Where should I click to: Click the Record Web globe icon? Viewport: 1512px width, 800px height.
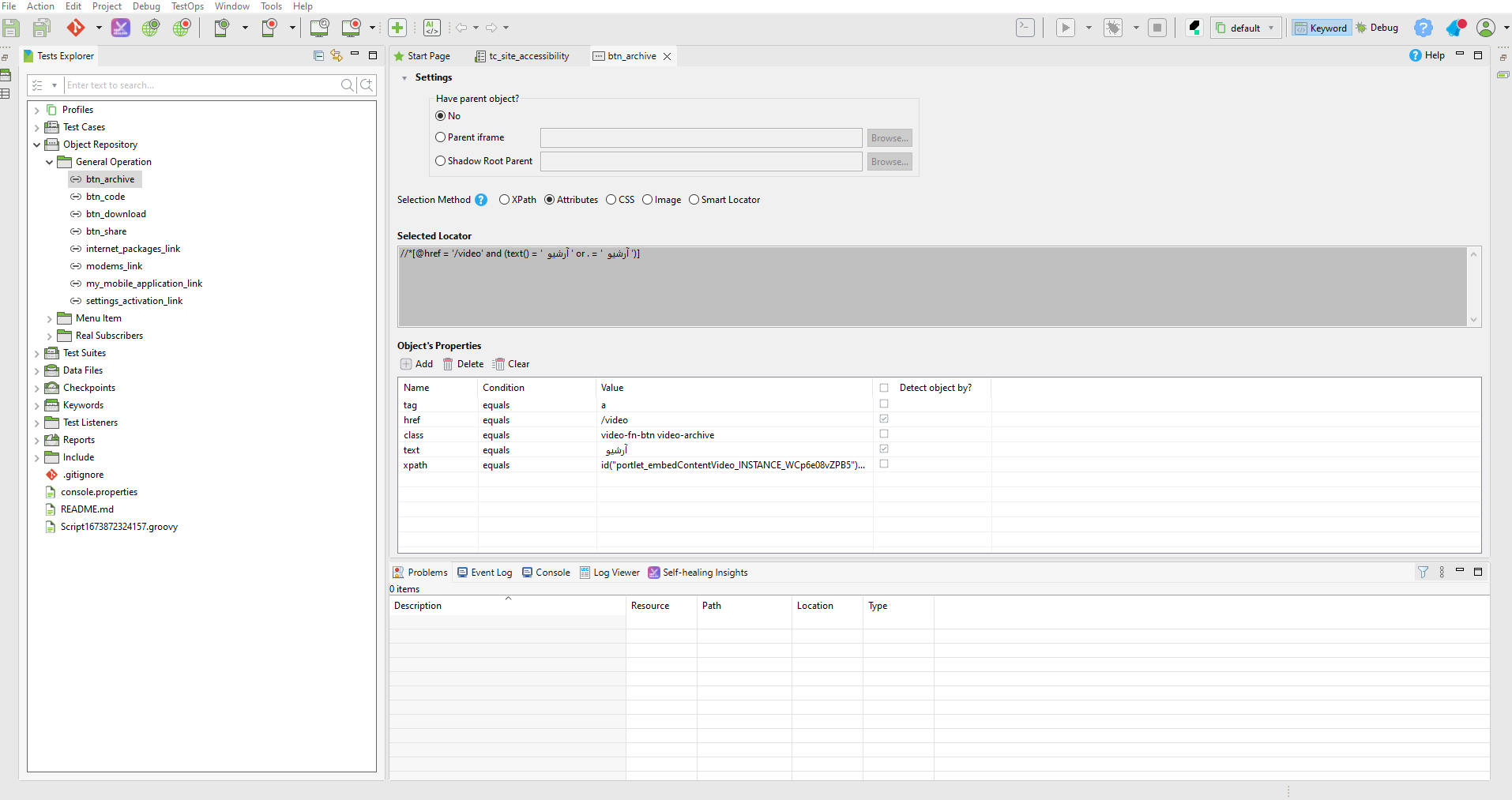click(x=182, y=28)
